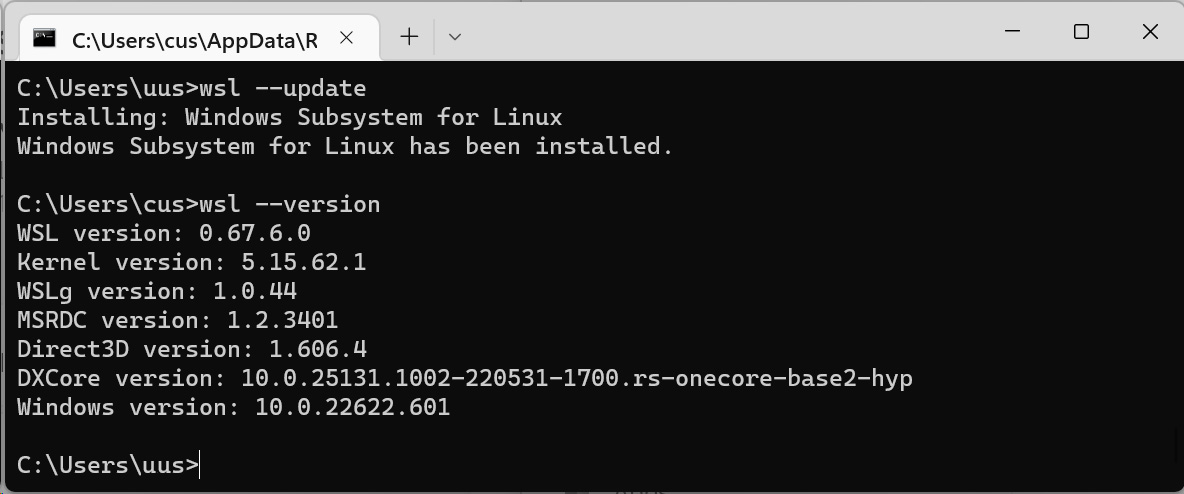The width and height of the screenshot is (1184, 494).
Task: Close the C:\Users\cus\AppData tab
Action: click(347, 38)
